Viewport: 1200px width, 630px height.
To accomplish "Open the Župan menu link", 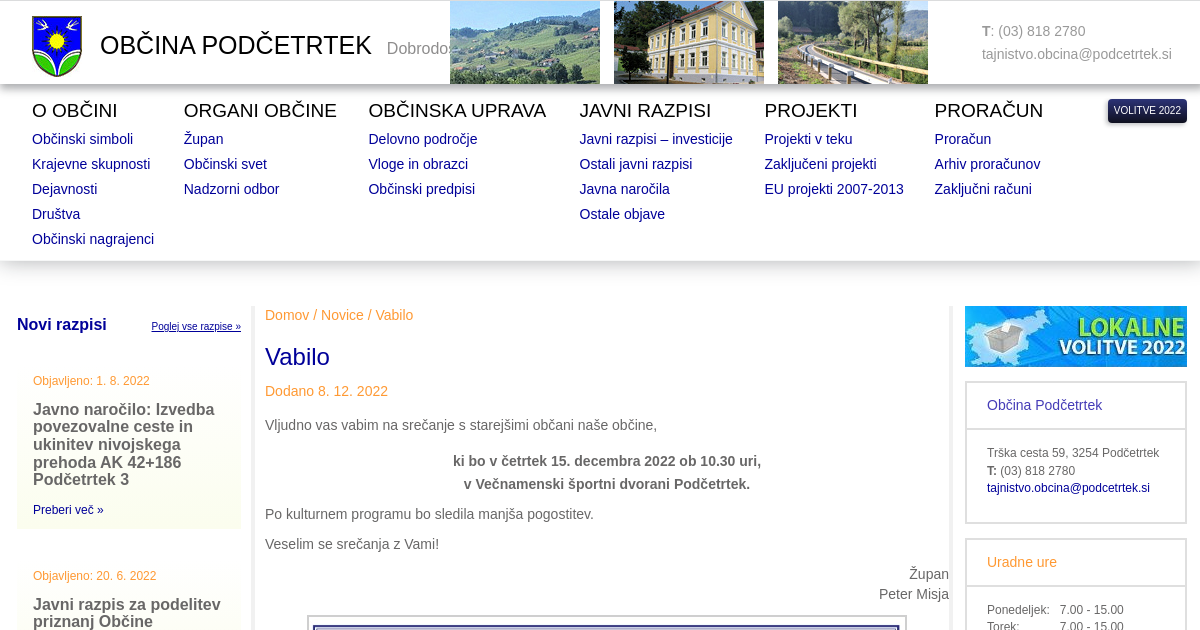I will tap(203, 139).
